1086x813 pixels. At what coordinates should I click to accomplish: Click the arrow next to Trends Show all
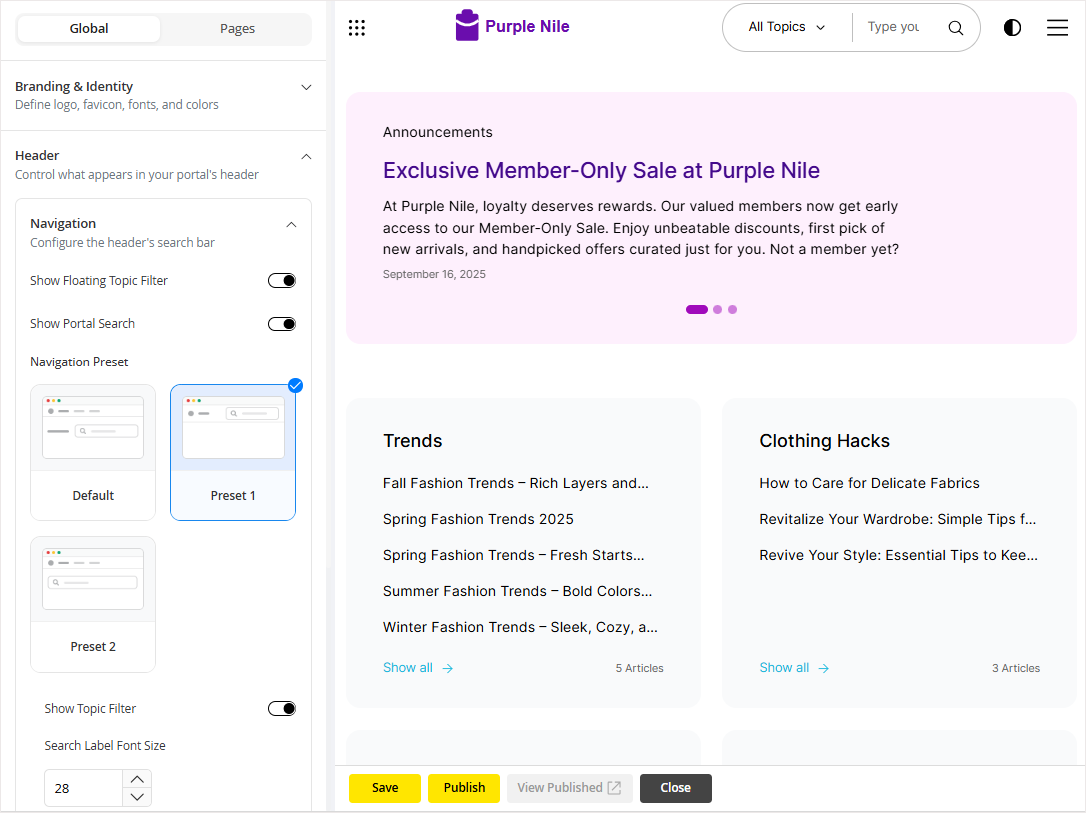(x=447, y=668)
